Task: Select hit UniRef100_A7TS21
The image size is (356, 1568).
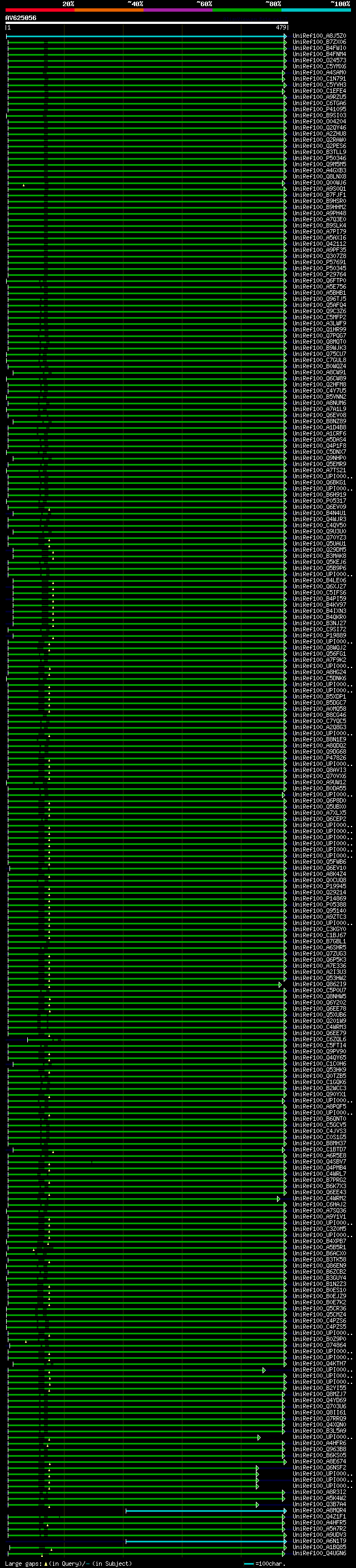Action: coord(319,470)
